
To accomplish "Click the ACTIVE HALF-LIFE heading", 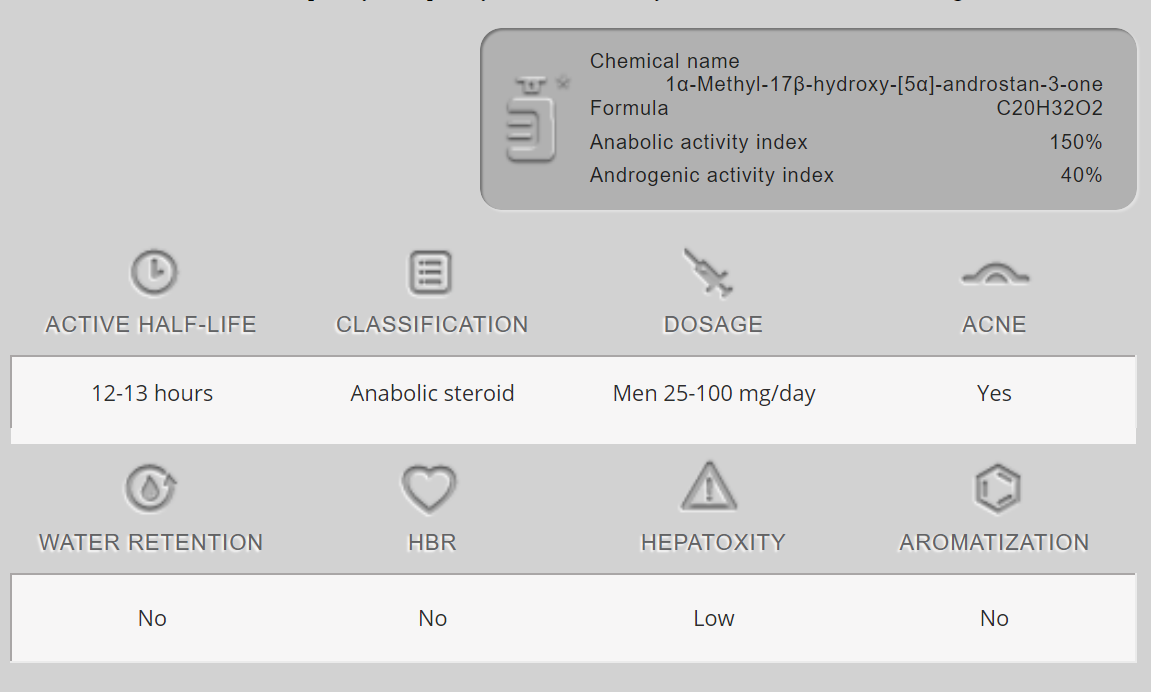I will point(151,325).
